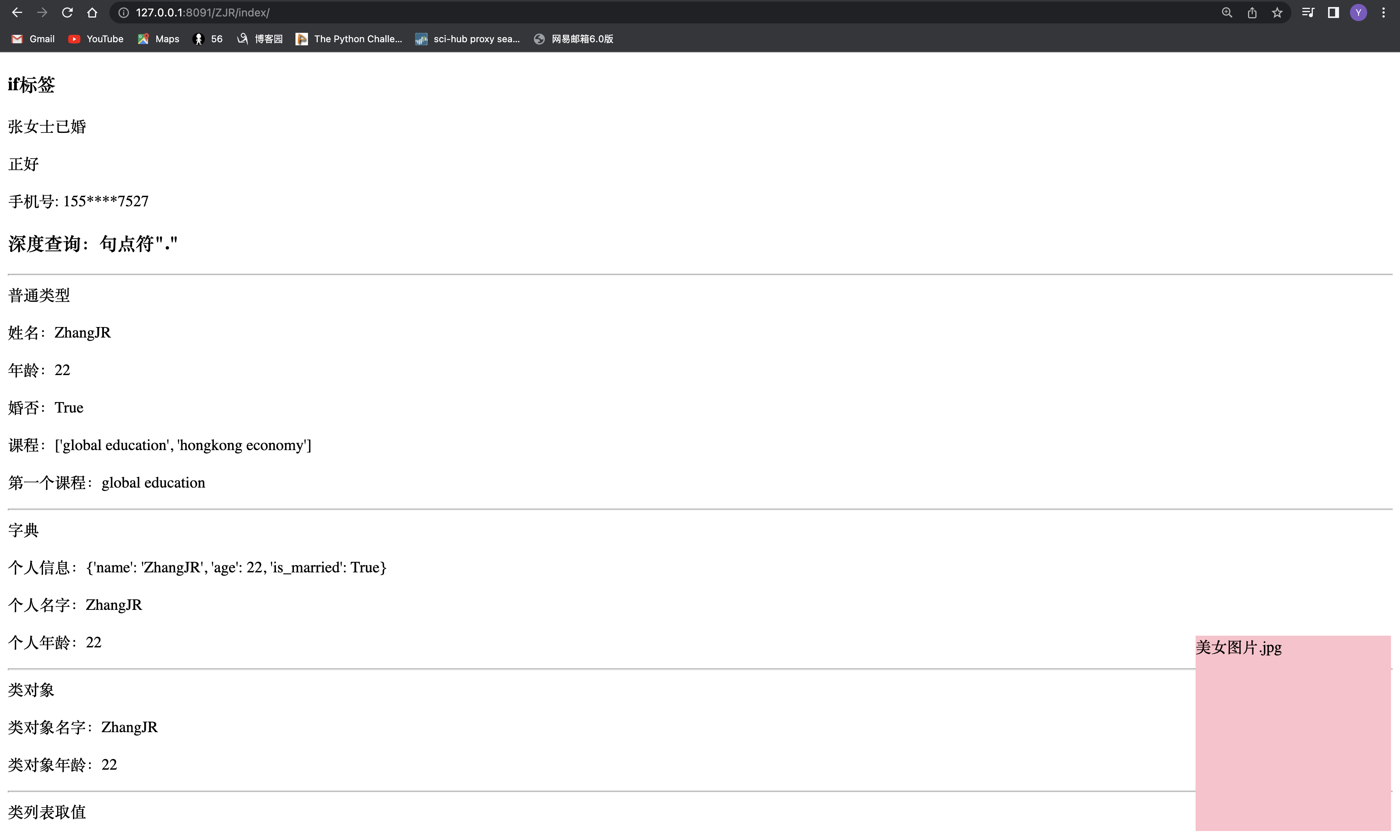This screenshot has height=840, width=1400.
Task: Open the YouTube bookmark
Action: (x=96, y=39)
